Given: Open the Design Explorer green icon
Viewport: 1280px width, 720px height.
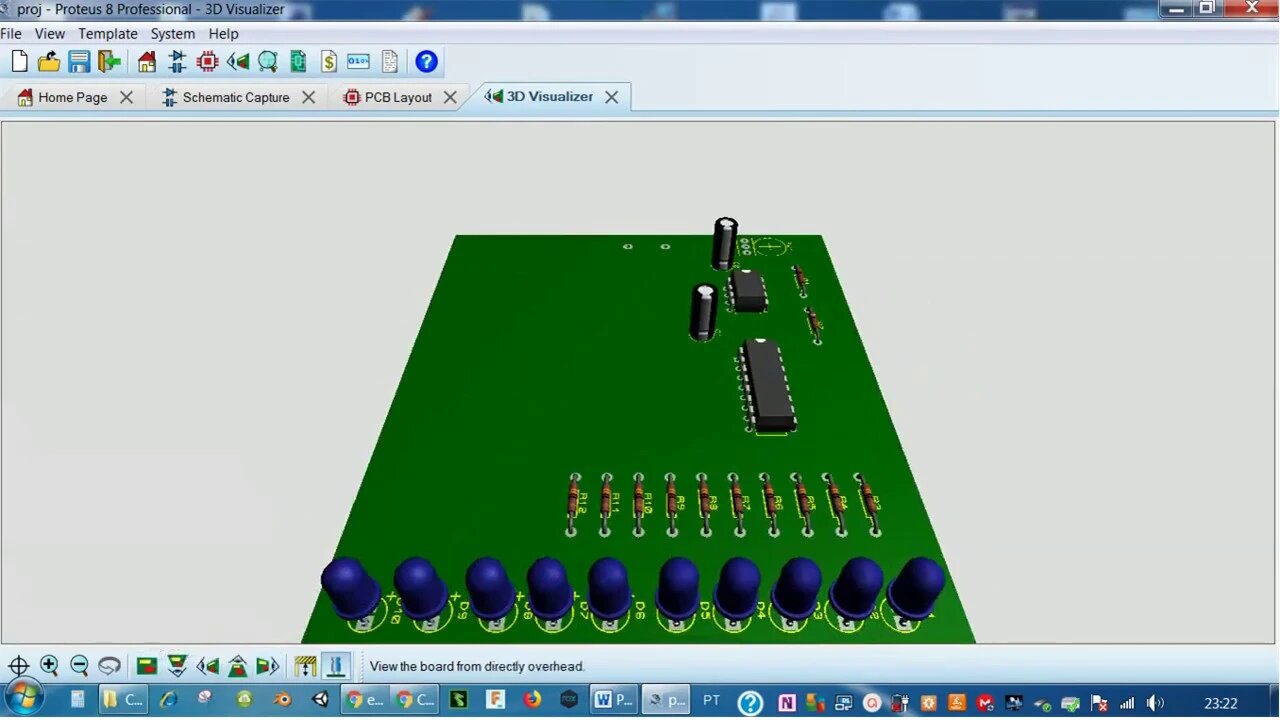Looking at the screenshot, I should (298, 62).
